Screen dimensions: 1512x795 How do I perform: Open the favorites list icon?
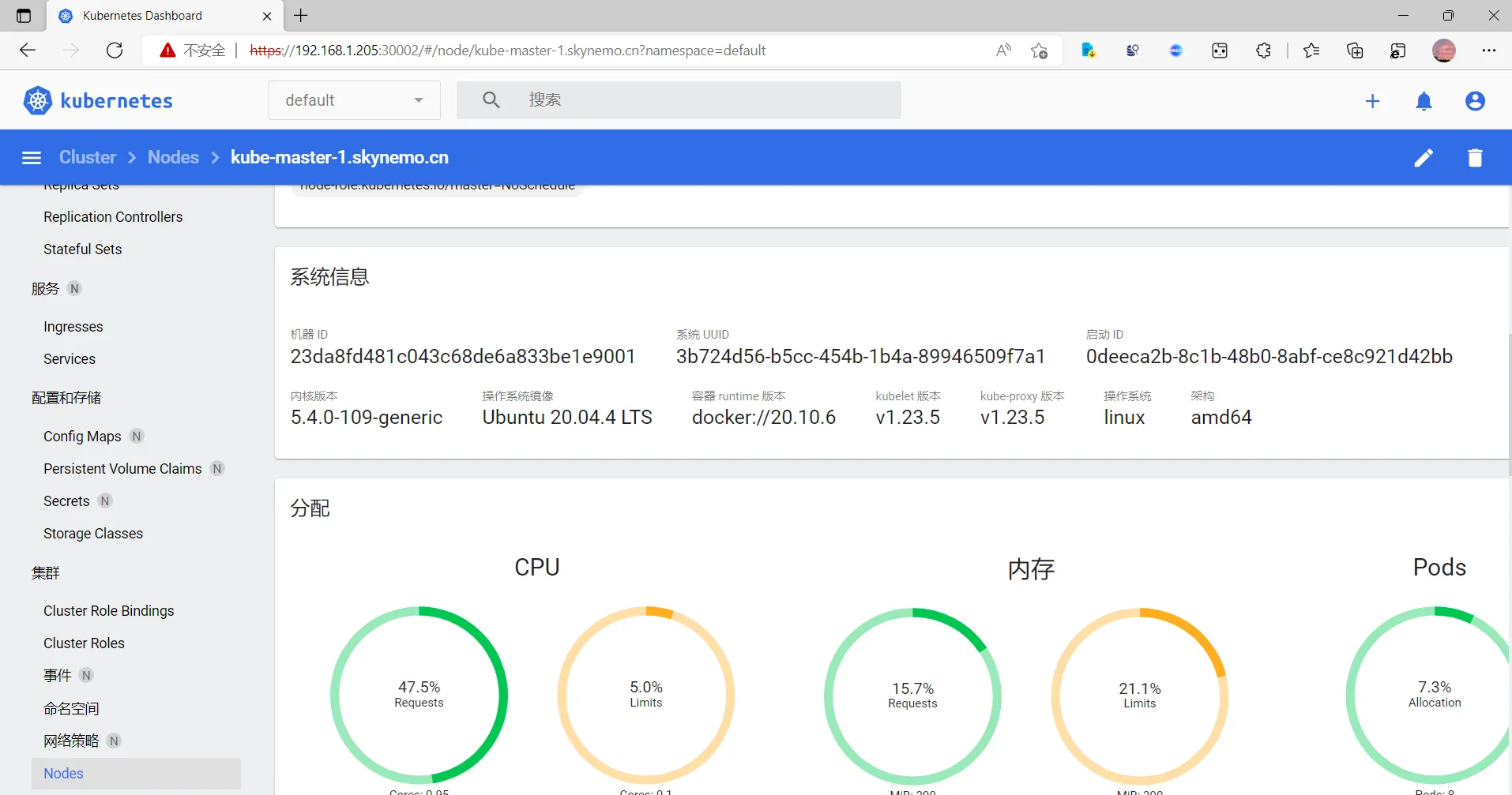[1311, 51]
